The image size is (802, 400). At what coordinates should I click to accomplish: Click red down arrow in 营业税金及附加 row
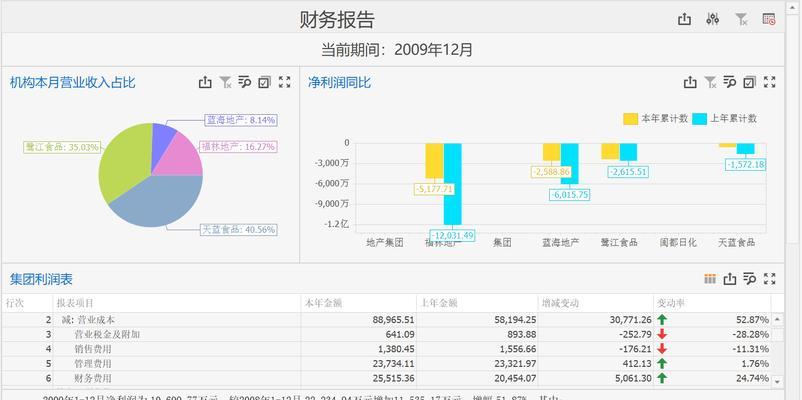(x=662, y=335)
